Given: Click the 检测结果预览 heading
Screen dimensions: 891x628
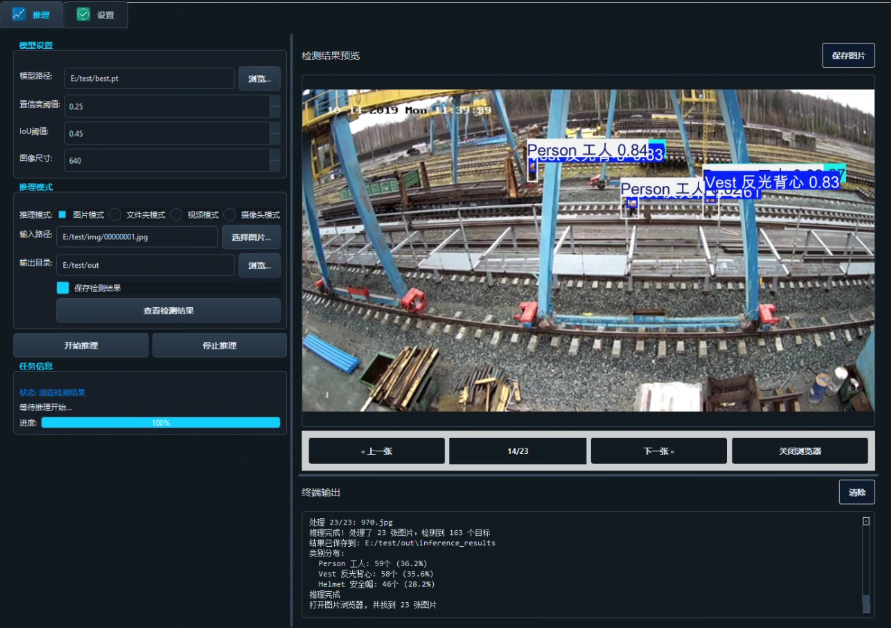Looking at the screenshot, I should point(330,56).
